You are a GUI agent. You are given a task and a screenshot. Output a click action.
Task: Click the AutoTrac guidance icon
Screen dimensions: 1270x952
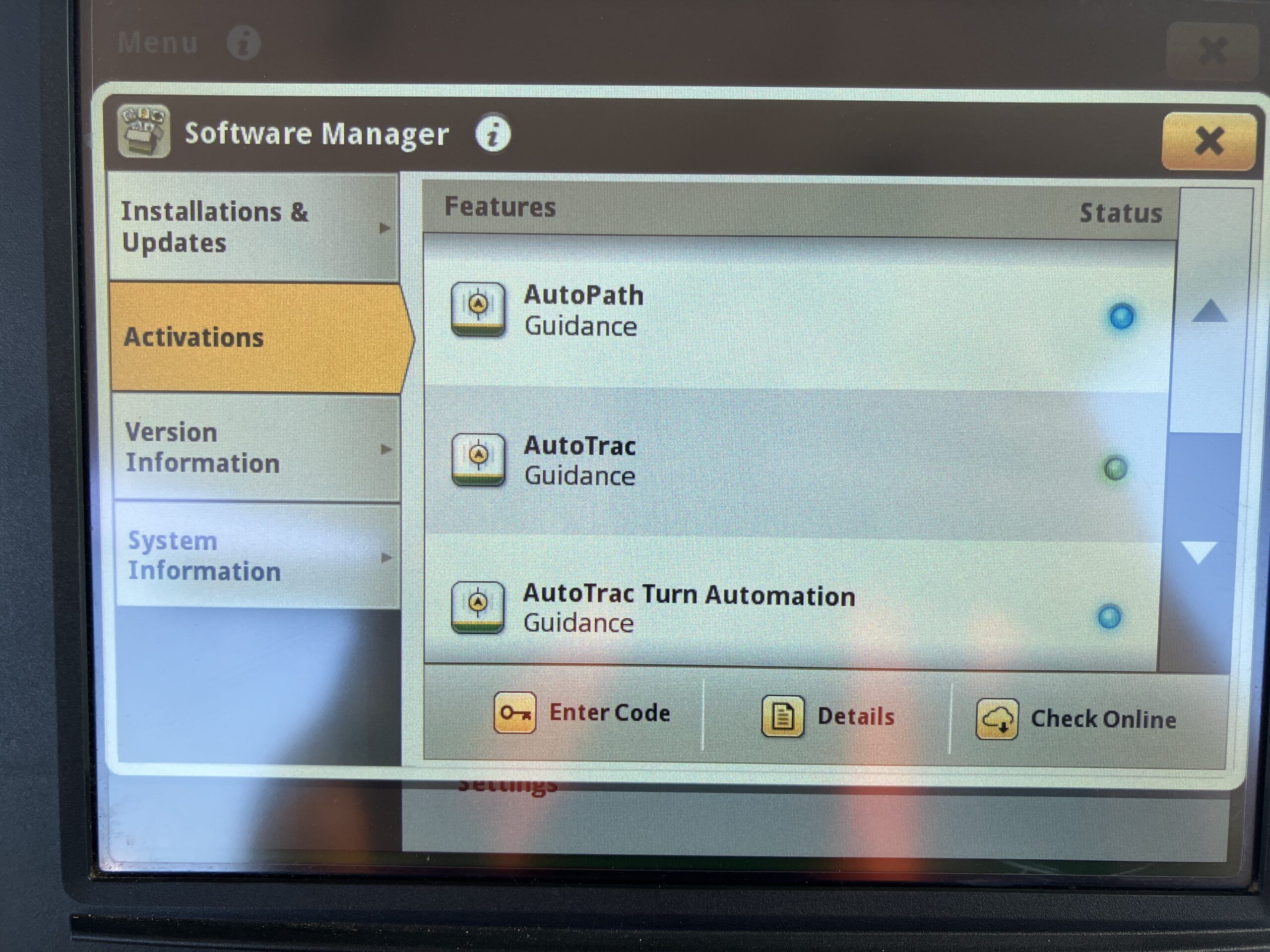coord(478,460)
